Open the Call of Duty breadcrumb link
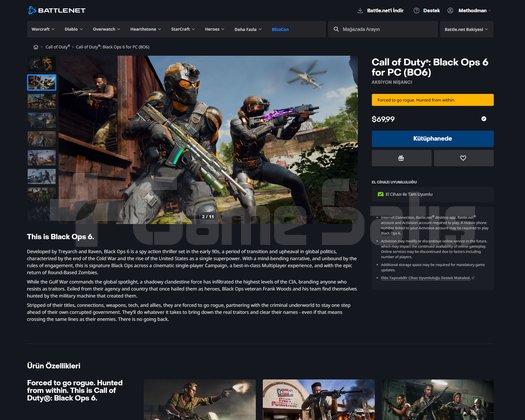 tap(58, 47)
